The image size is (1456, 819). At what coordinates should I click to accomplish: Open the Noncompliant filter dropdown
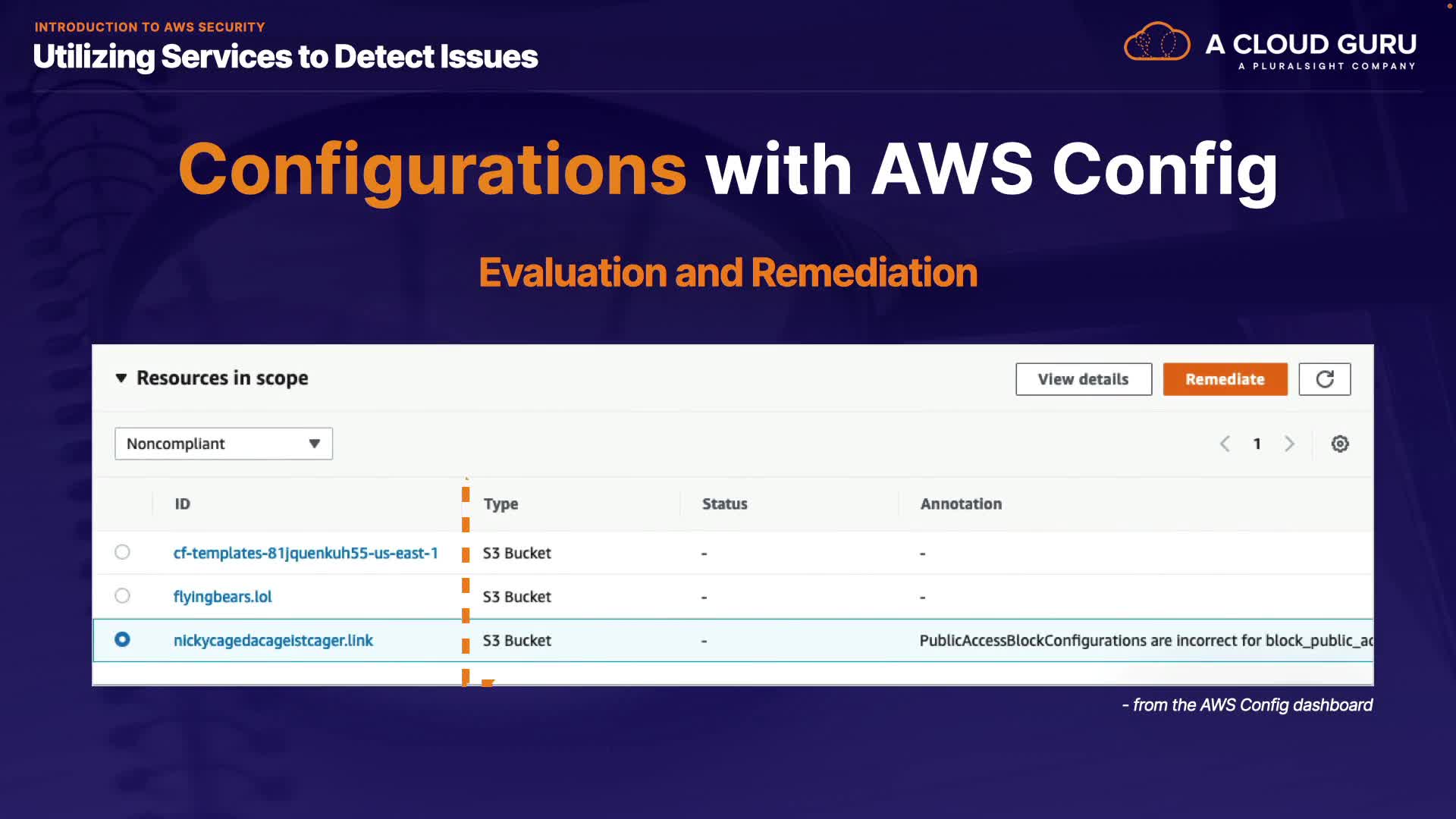click(223, 444)
